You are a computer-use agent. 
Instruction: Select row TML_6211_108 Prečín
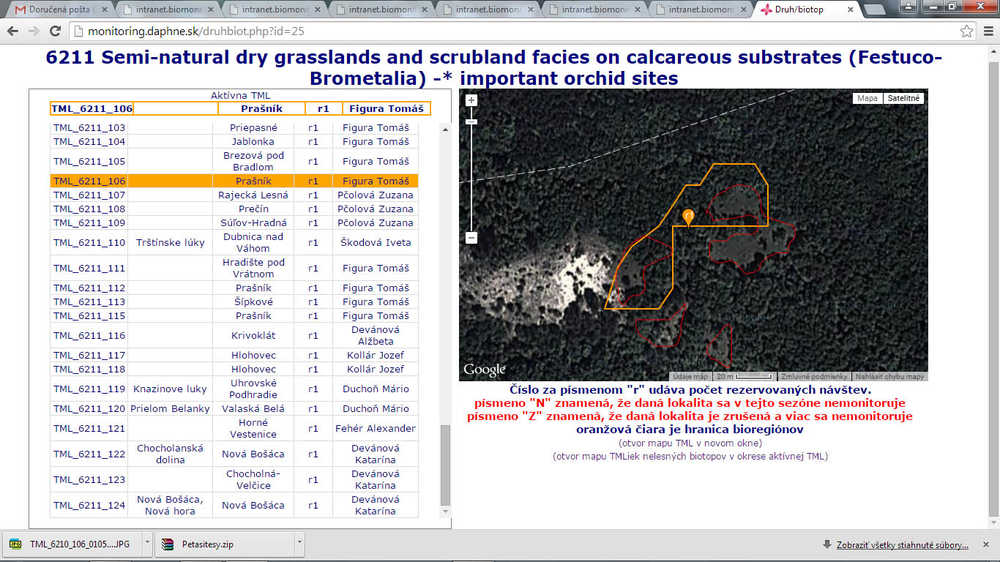click(233, 209)
